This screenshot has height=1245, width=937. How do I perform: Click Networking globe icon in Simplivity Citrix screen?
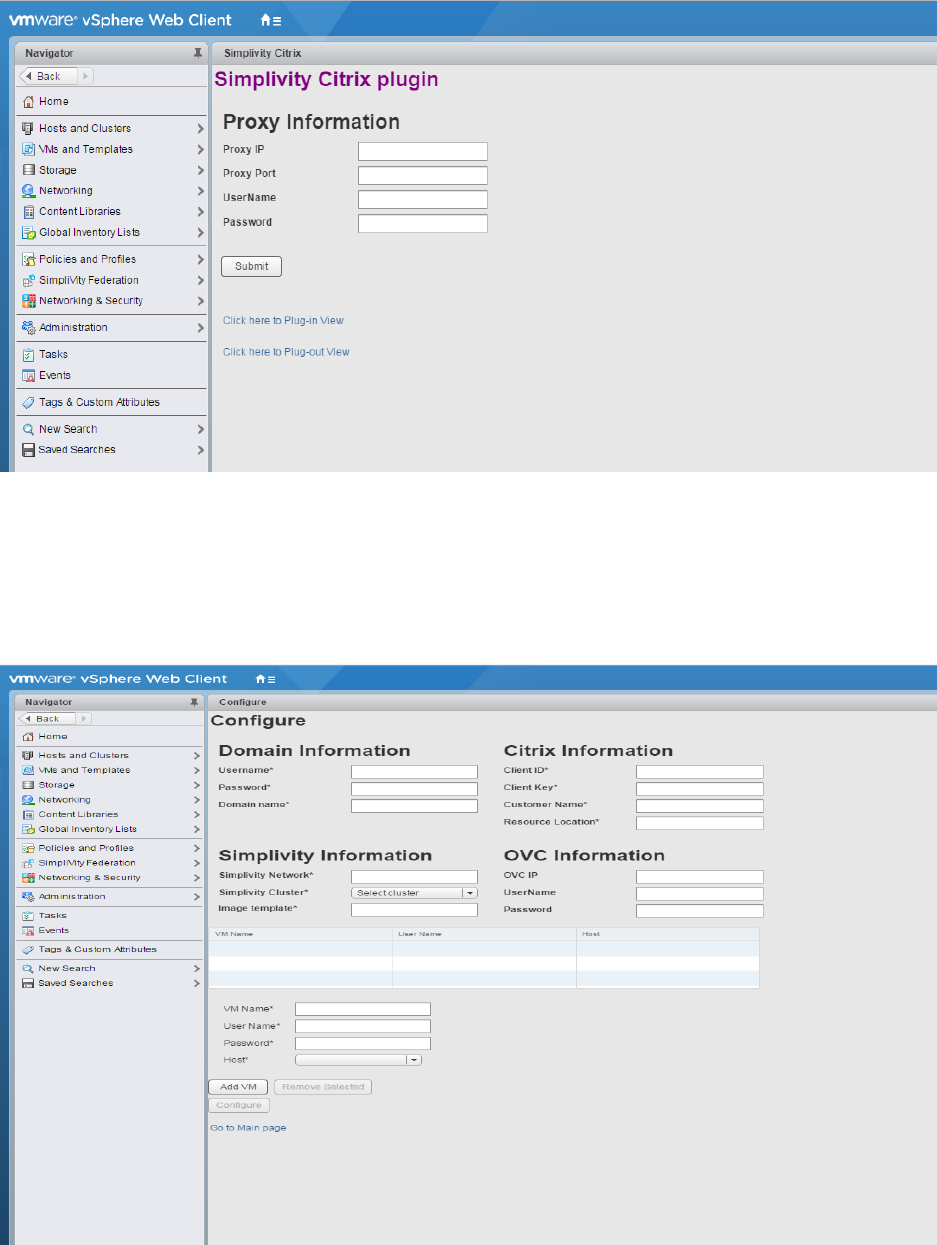click(x=29, y=190)
